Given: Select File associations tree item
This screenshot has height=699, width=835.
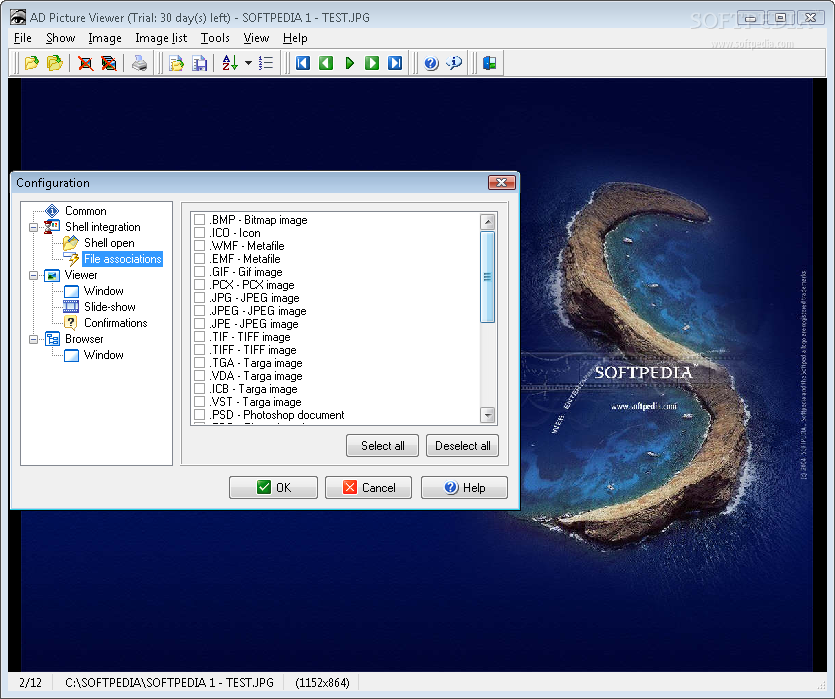Looking at the screenshot, I should (x=122, y=259).
